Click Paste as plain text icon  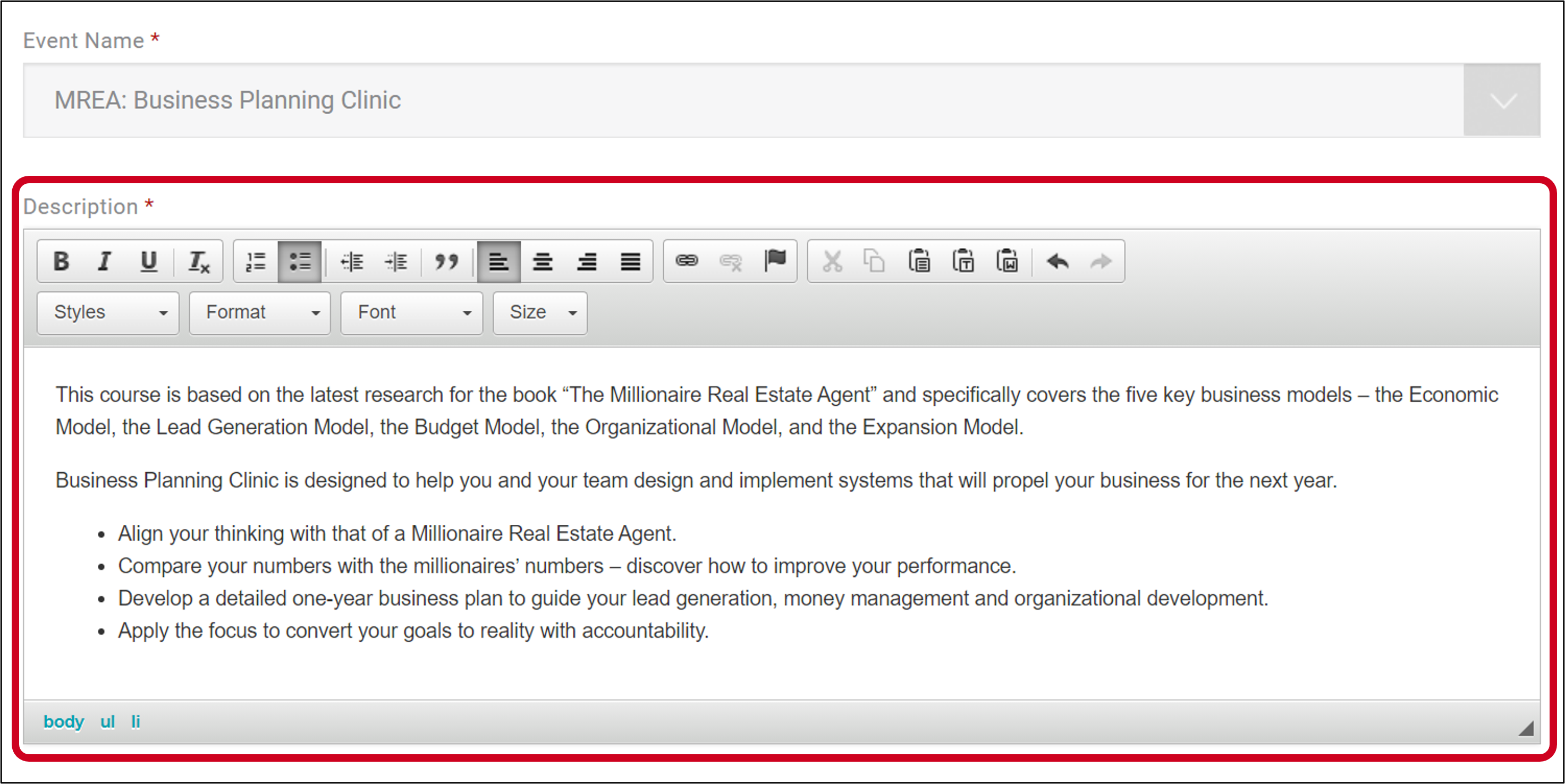point(963,262)
